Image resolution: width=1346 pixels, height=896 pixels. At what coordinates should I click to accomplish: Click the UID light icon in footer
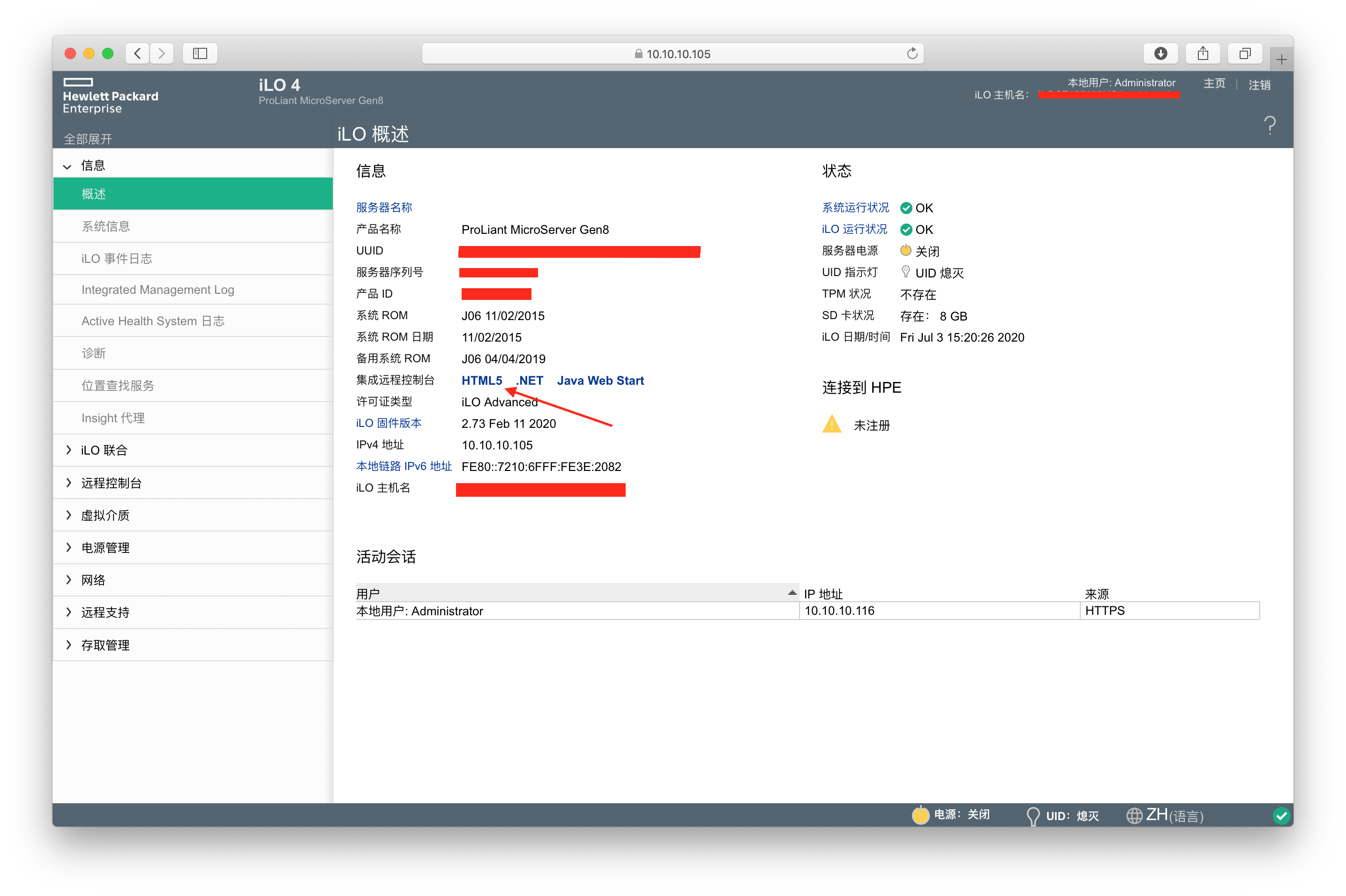(x=1032, y=816)
